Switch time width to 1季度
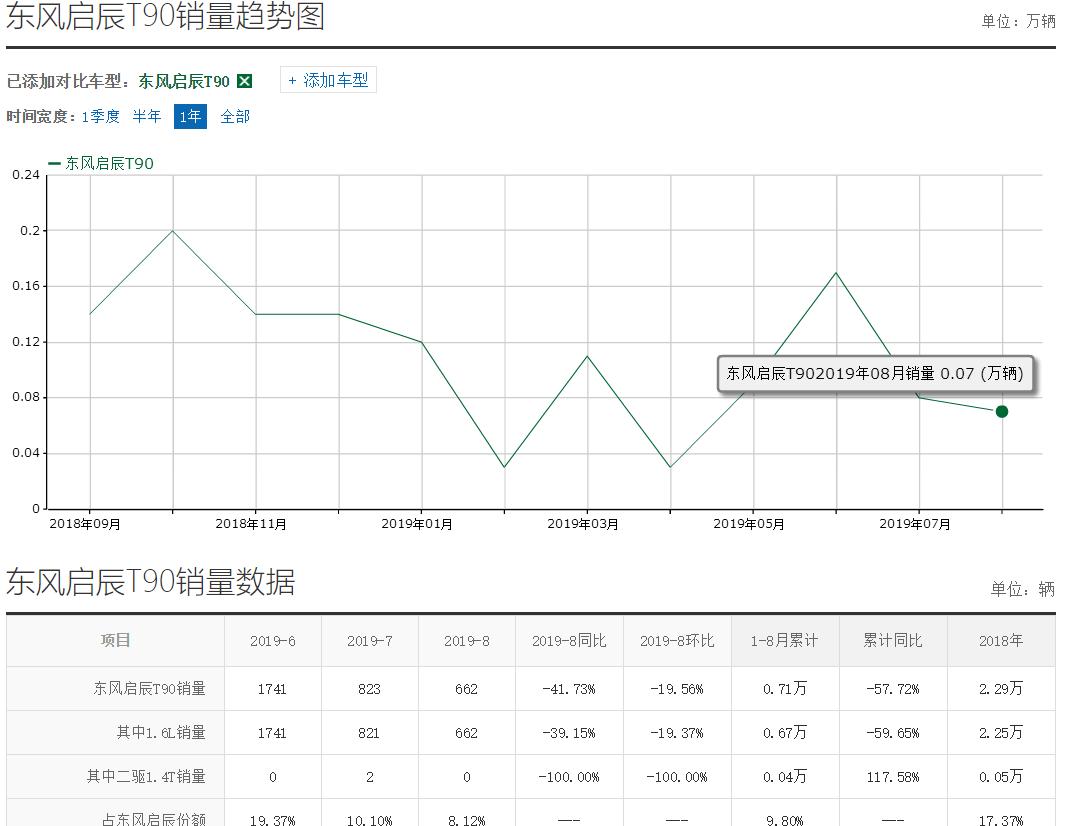 pos(102,116)
